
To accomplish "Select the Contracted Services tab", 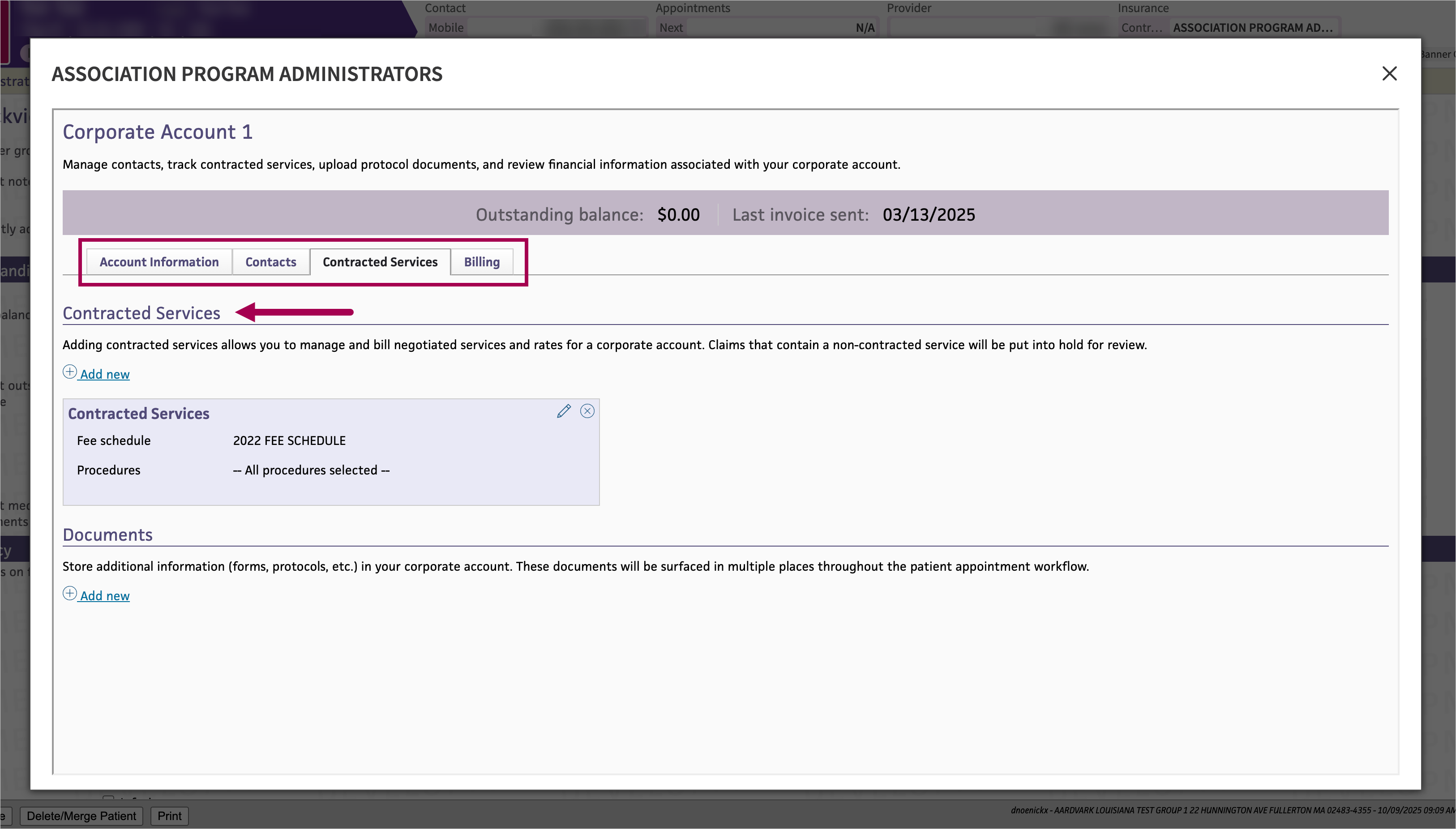I will click(x=380, y=262).
